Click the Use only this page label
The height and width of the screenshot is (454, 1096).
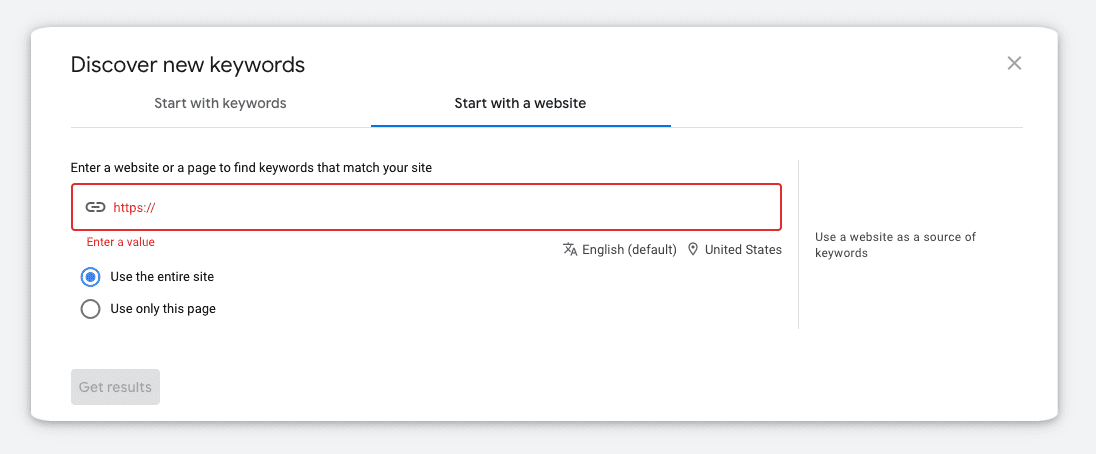[163, 308]
